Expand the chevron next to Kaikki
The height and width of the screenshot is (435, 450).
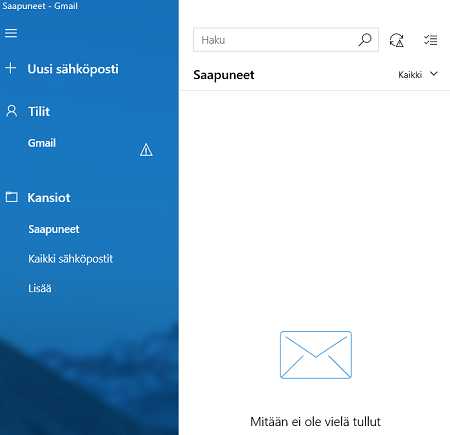(x=433, y=74)
